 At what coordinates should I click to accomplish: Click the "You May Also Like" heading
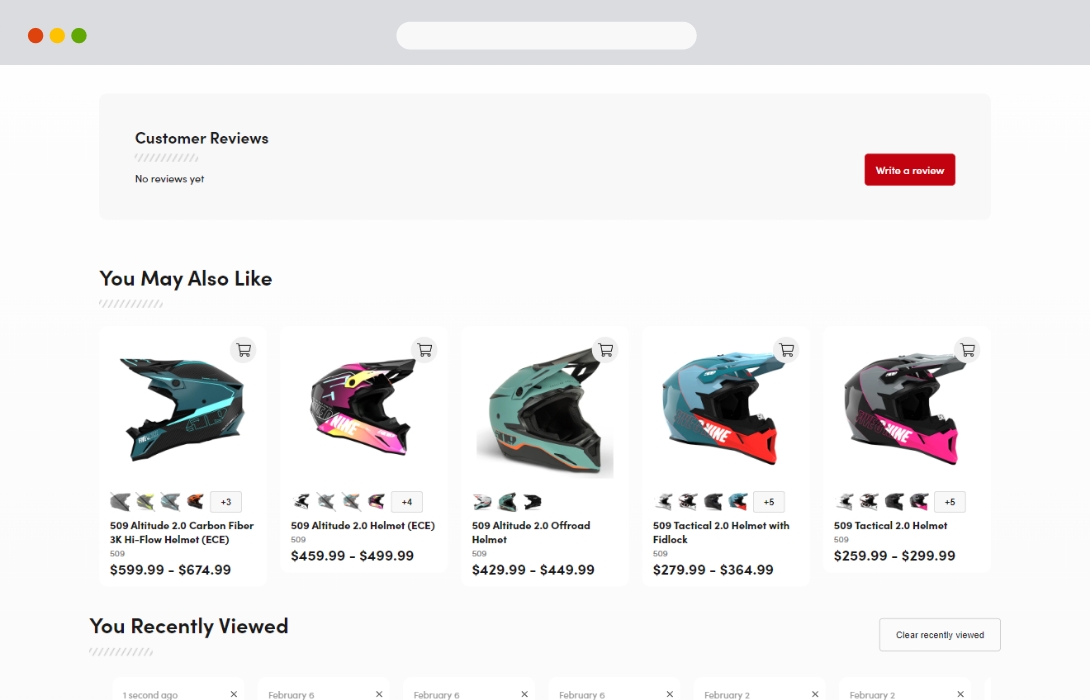click(186, 279)
